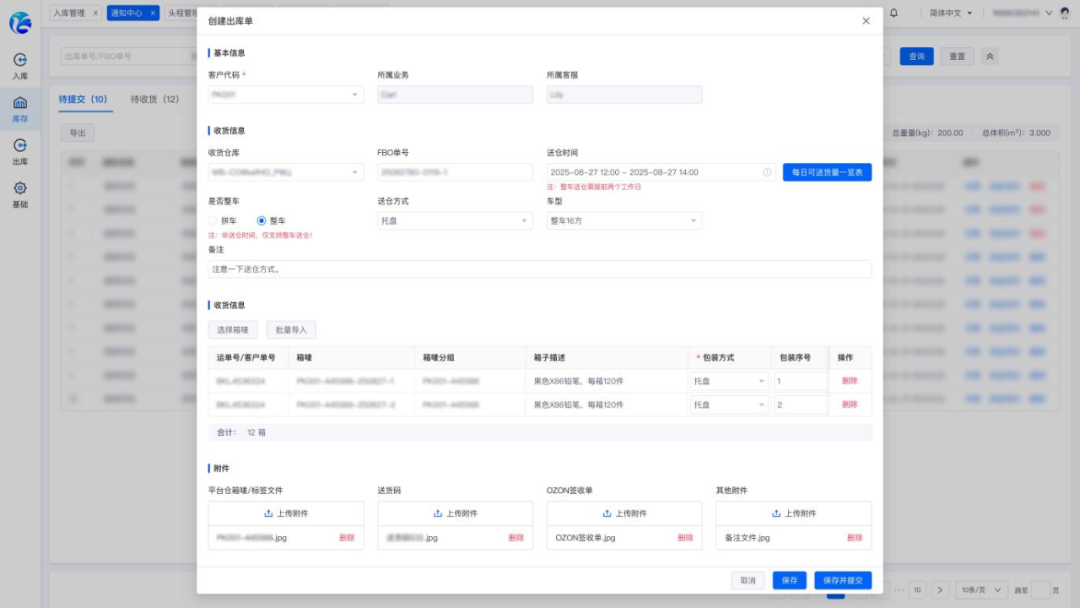Click the 批量导入 button
This screenshot has height=608, width=1080.
point(291,330)
